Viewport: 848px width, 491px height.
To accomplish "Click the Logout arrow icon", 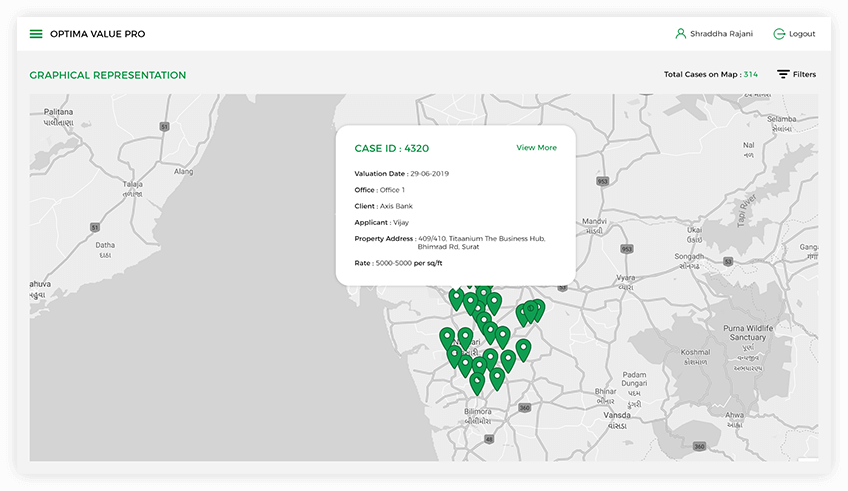I will pos(779,34).
